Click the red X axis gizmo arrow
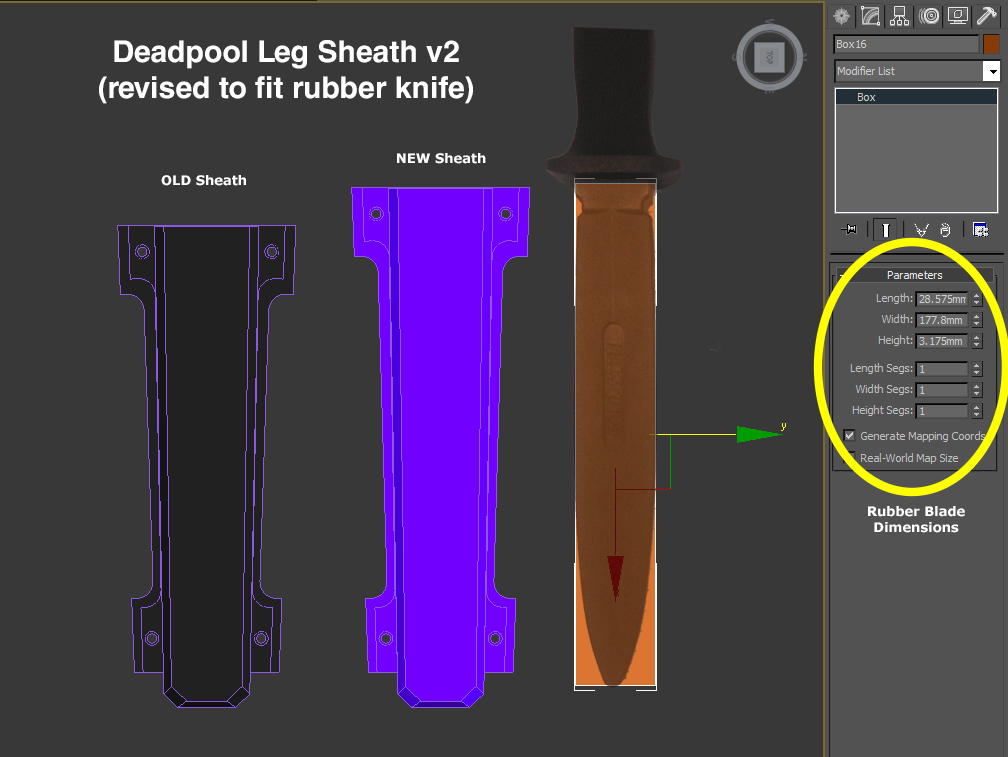This screenshot has width=1008, height=757. [x=615, y=578]
